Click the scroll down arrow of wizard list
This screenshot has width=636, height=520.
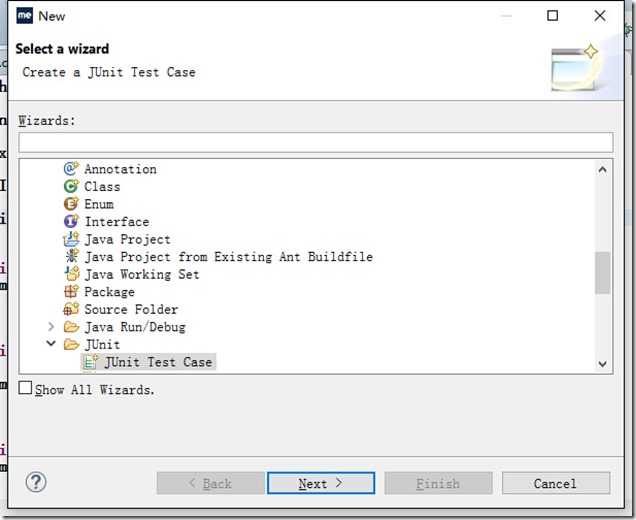(602, 364)
